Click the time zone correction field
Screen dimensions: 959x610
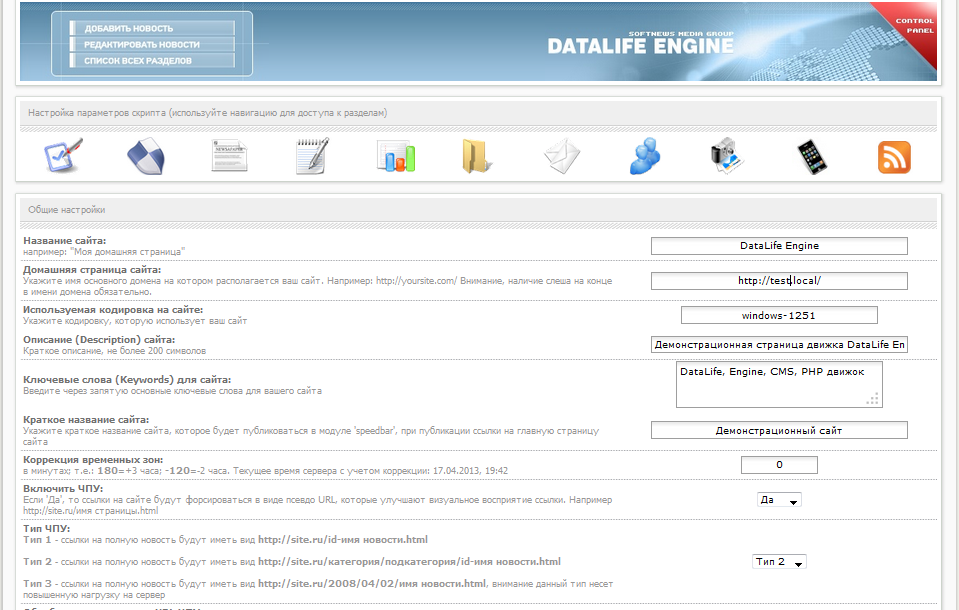pos(779,465)
